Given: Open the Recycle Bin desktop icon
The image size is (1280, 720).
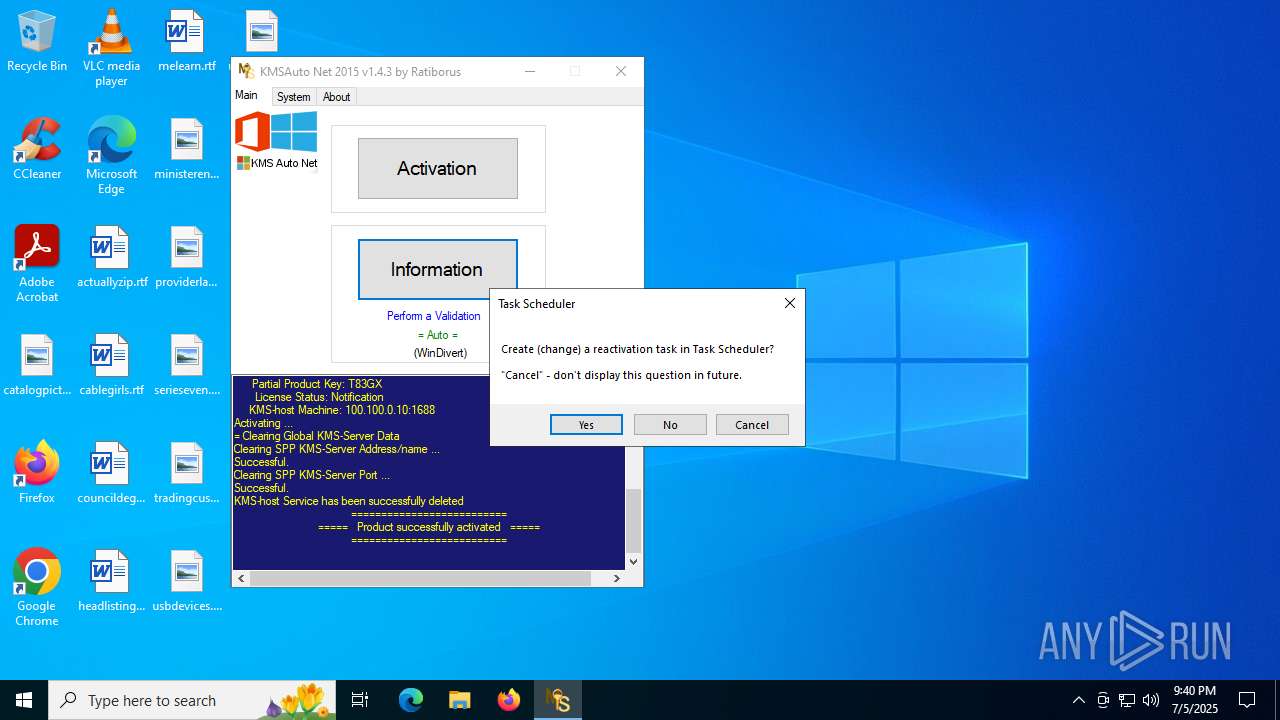Looking at the screenshot, I should pyautogui.click(x=37, y=42).
